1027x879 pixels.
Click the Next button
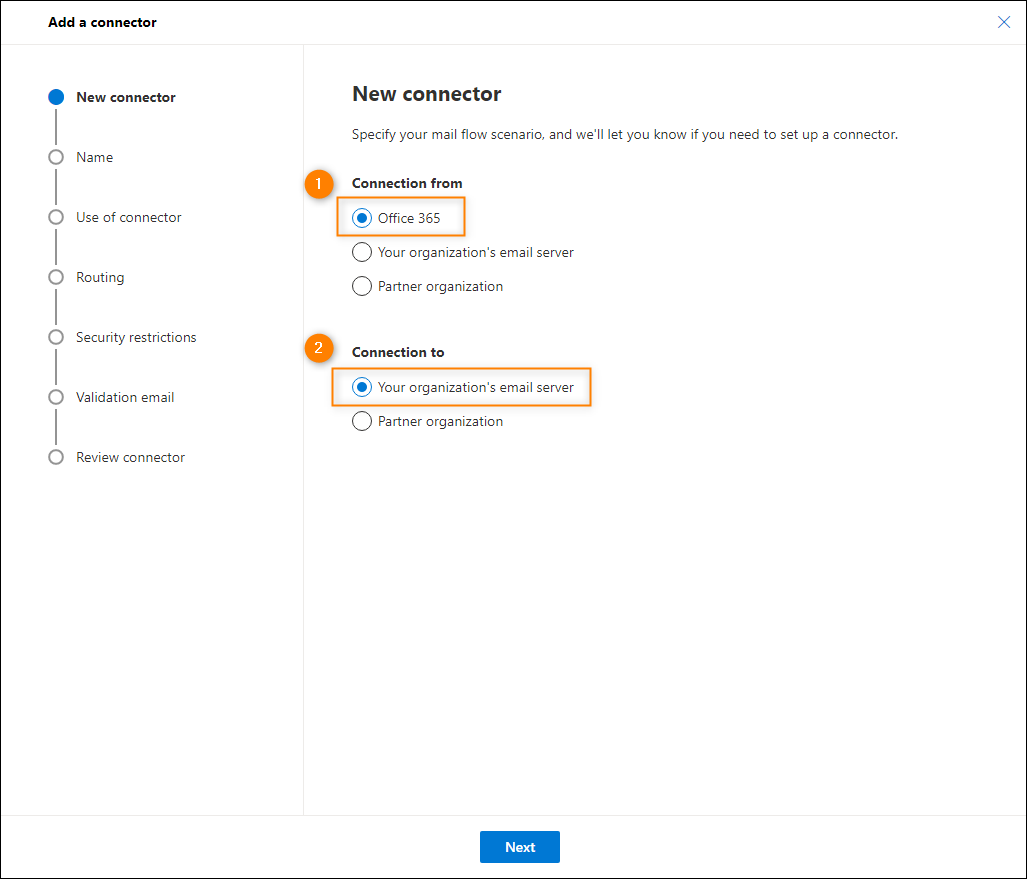click(x=519, y=847)
